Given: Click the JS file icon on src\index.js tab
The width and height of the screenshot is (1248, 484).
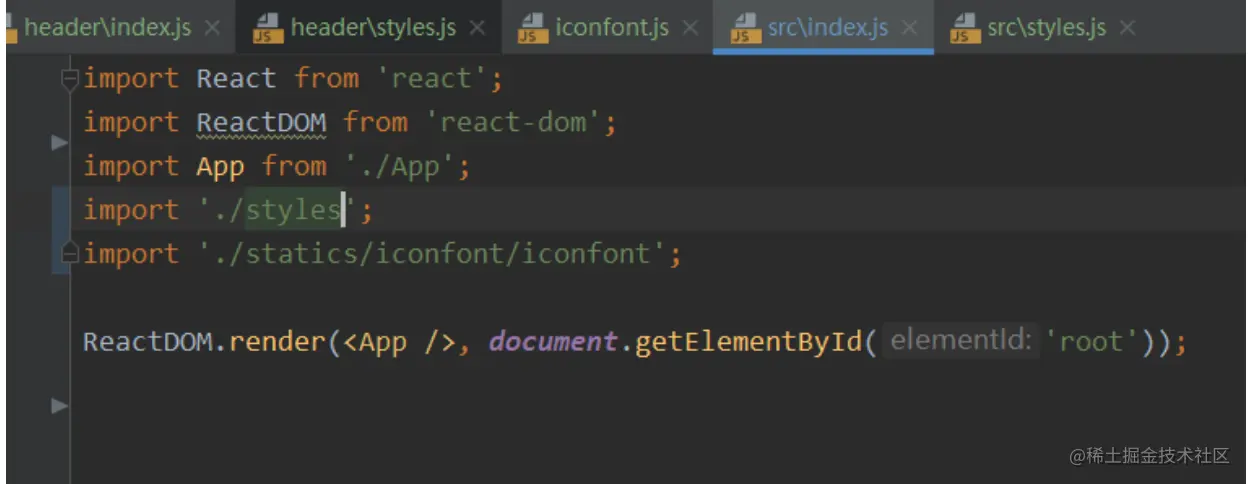Looking at the screenshot, I should point(746,28).
